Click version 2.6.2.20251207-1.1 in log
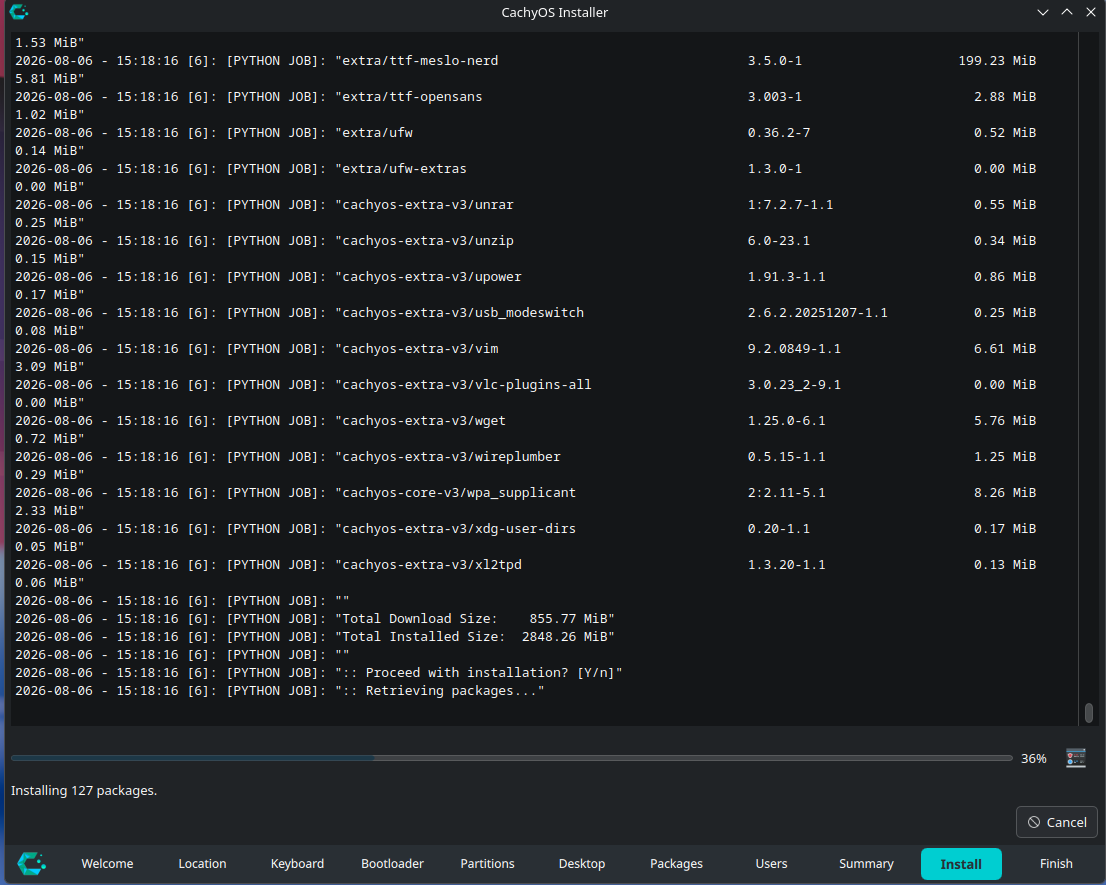The height and width of the screenshot is (885, 1106). [x=818, y=312]
